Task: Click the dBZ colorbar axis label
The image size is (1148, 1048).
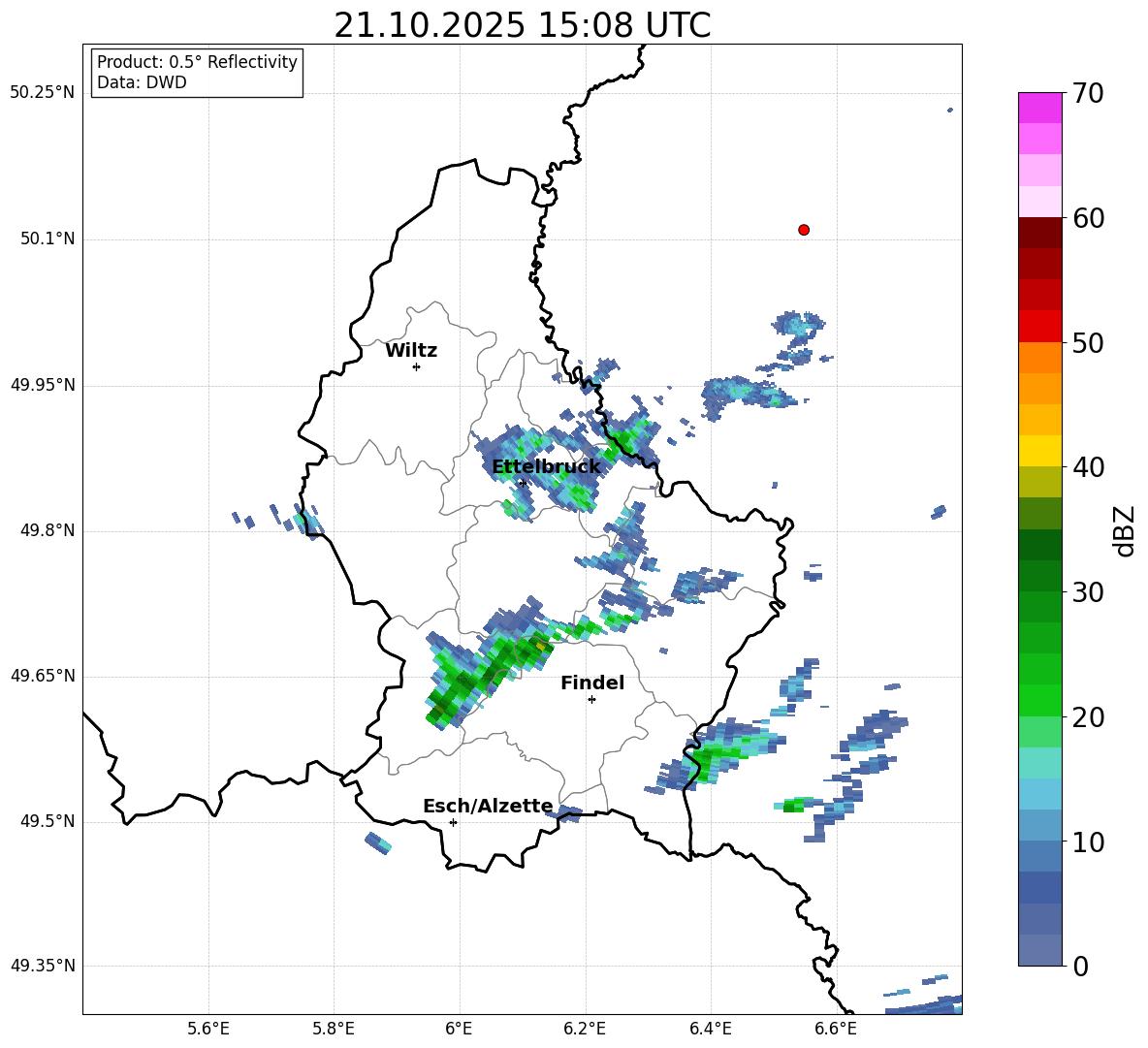Action: tap(1125, 530)
